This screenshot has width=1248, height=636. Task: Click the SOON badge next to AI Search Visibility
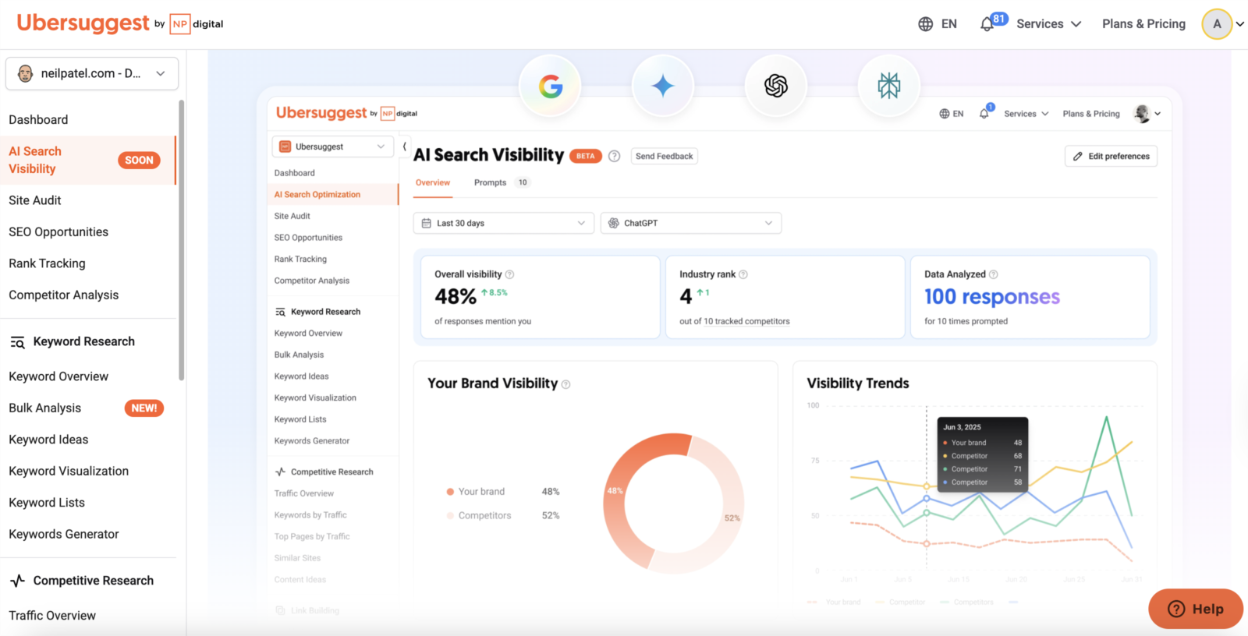coord(139,160)
